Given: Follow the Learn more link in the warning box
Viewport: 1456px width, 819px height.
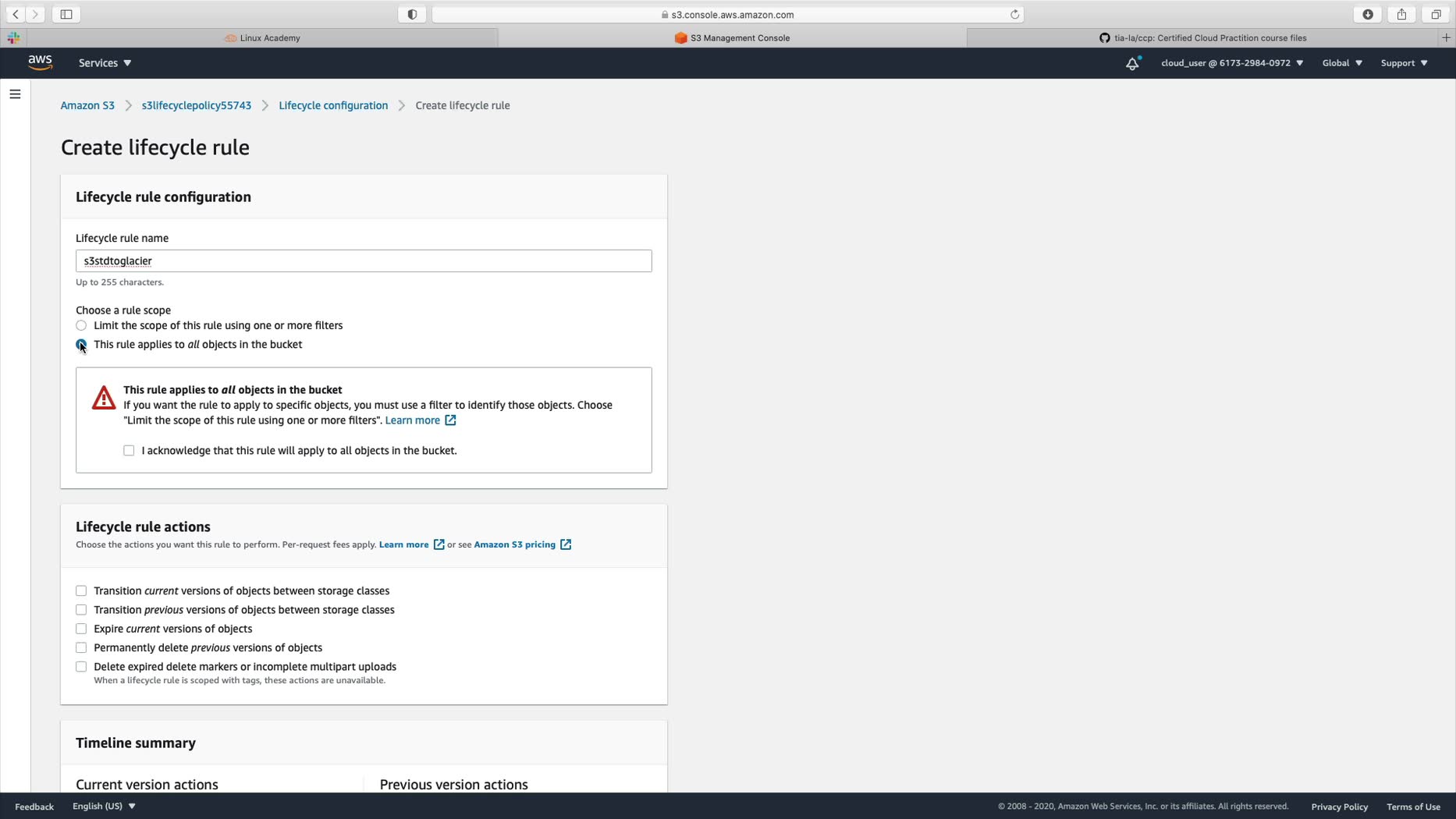Looking at the screenshot, I should pyautogui.click(x=413, y=420).
